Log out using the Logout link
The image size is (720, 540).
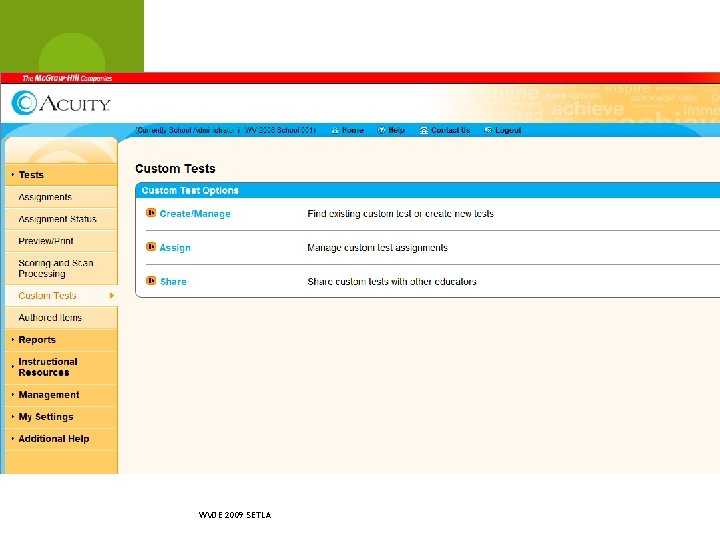[x=508, y=130]
